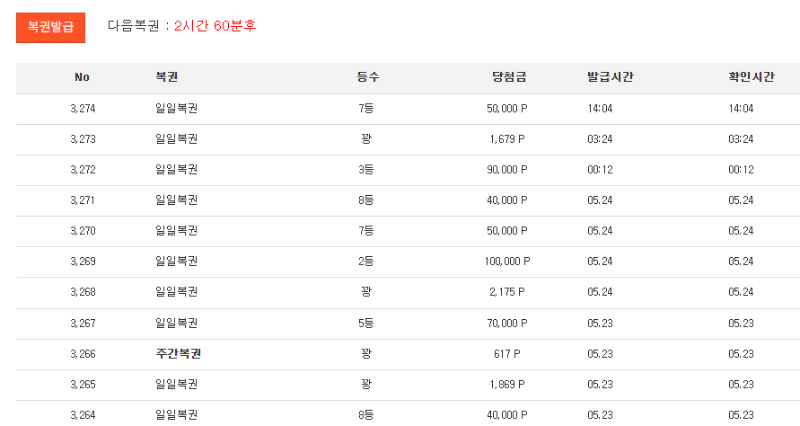Viewport: 800px width, 426px height.
Task: Click 5등 rank in row 3,267
Action: 366,323
